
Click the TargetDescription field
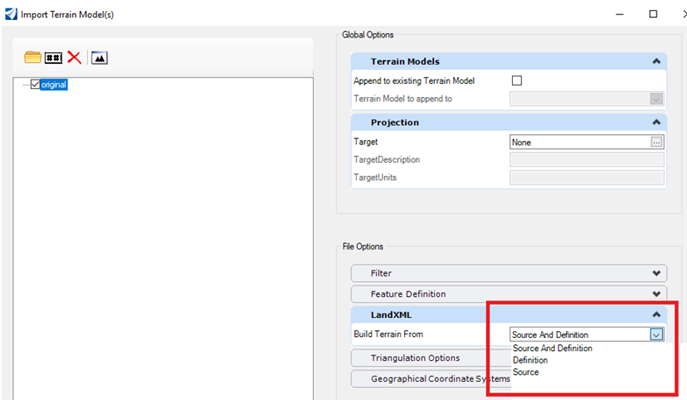point(587,160)
